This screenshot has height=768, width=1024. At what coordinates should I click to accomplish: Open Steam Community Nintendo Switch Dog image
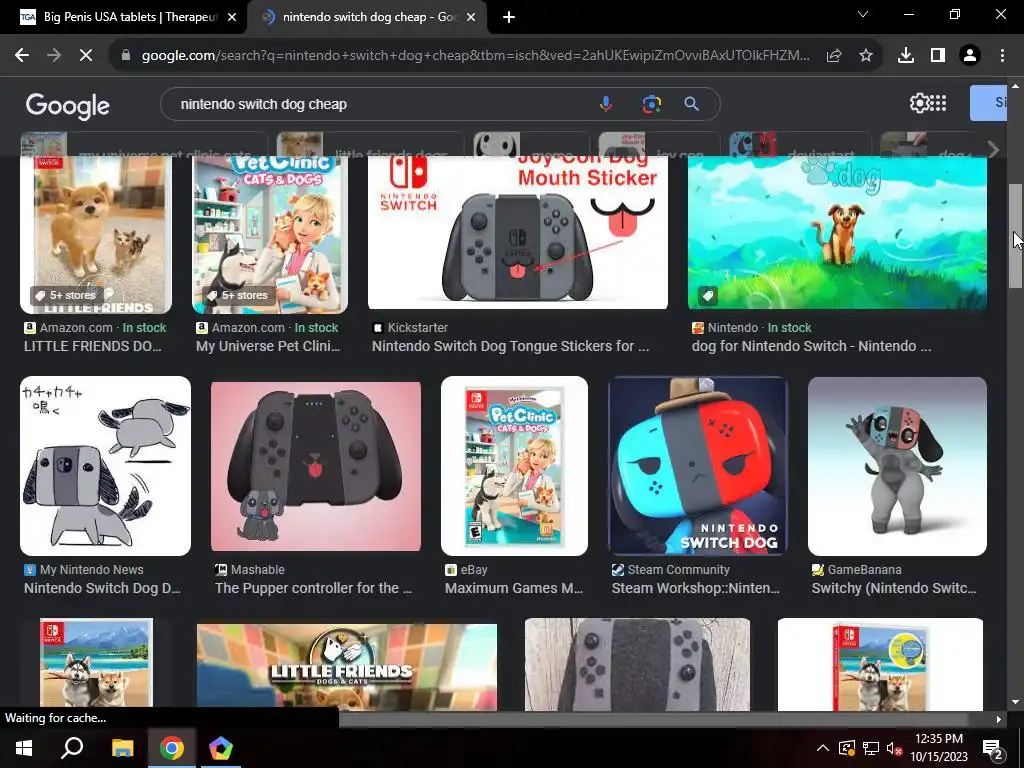[697, 466]
